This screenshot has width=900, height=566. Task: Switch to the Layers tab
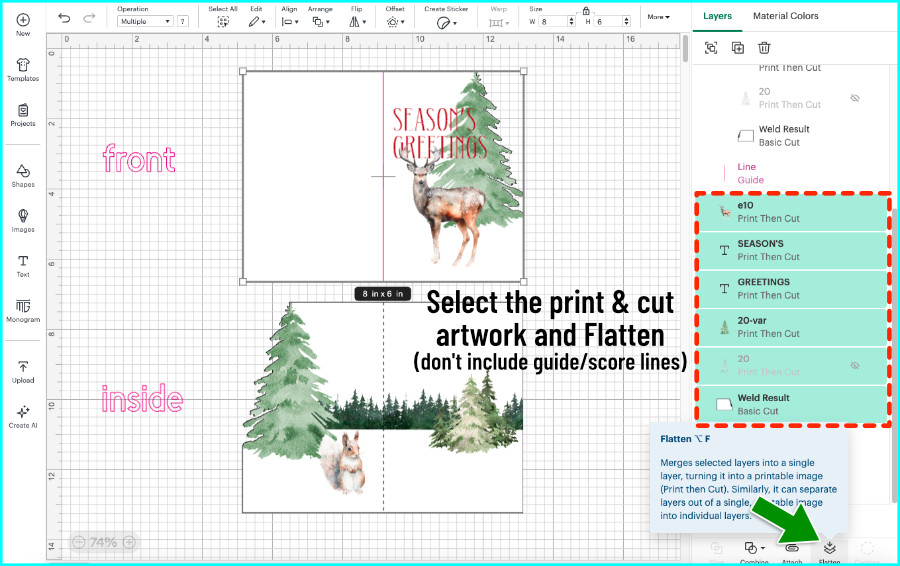(717, 16)
